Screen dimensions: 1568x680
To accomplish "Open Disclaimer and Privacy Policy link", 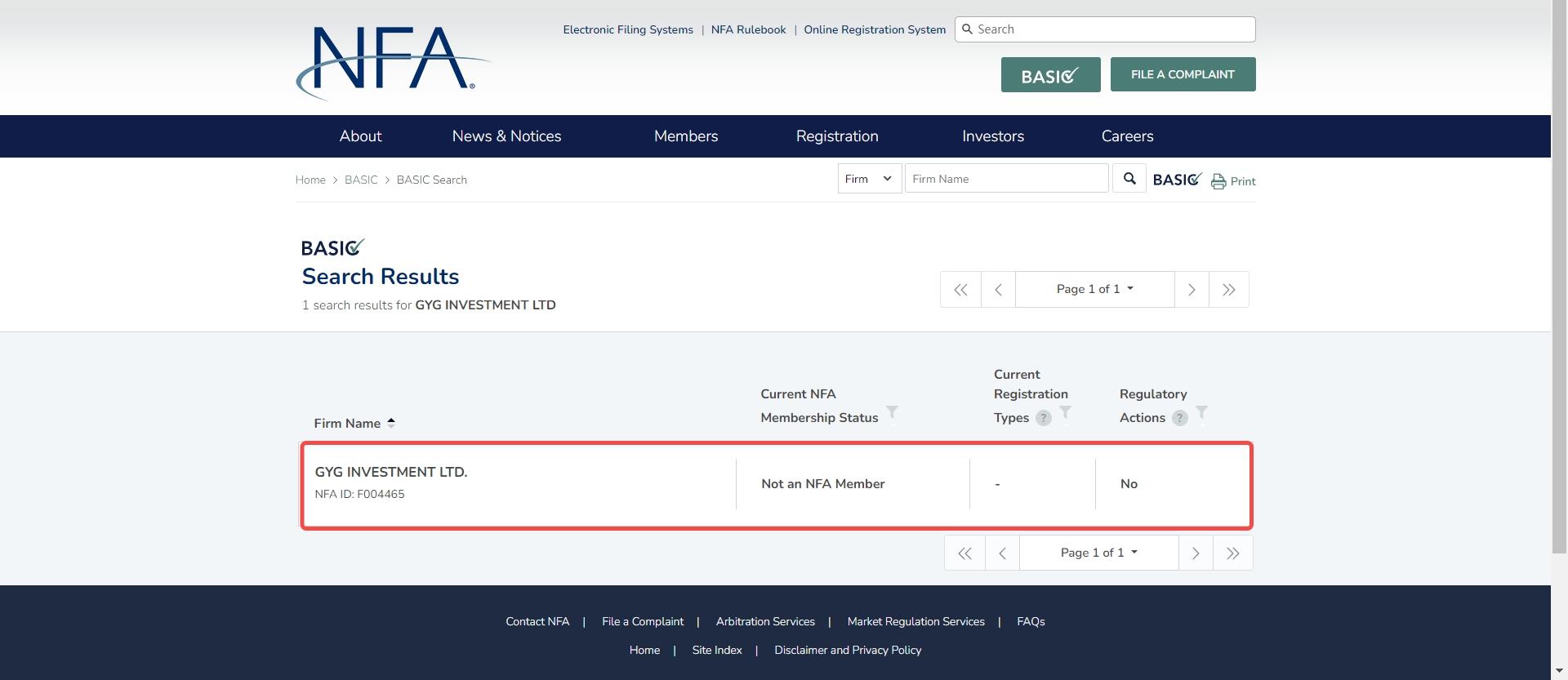I will coord(848,651).
